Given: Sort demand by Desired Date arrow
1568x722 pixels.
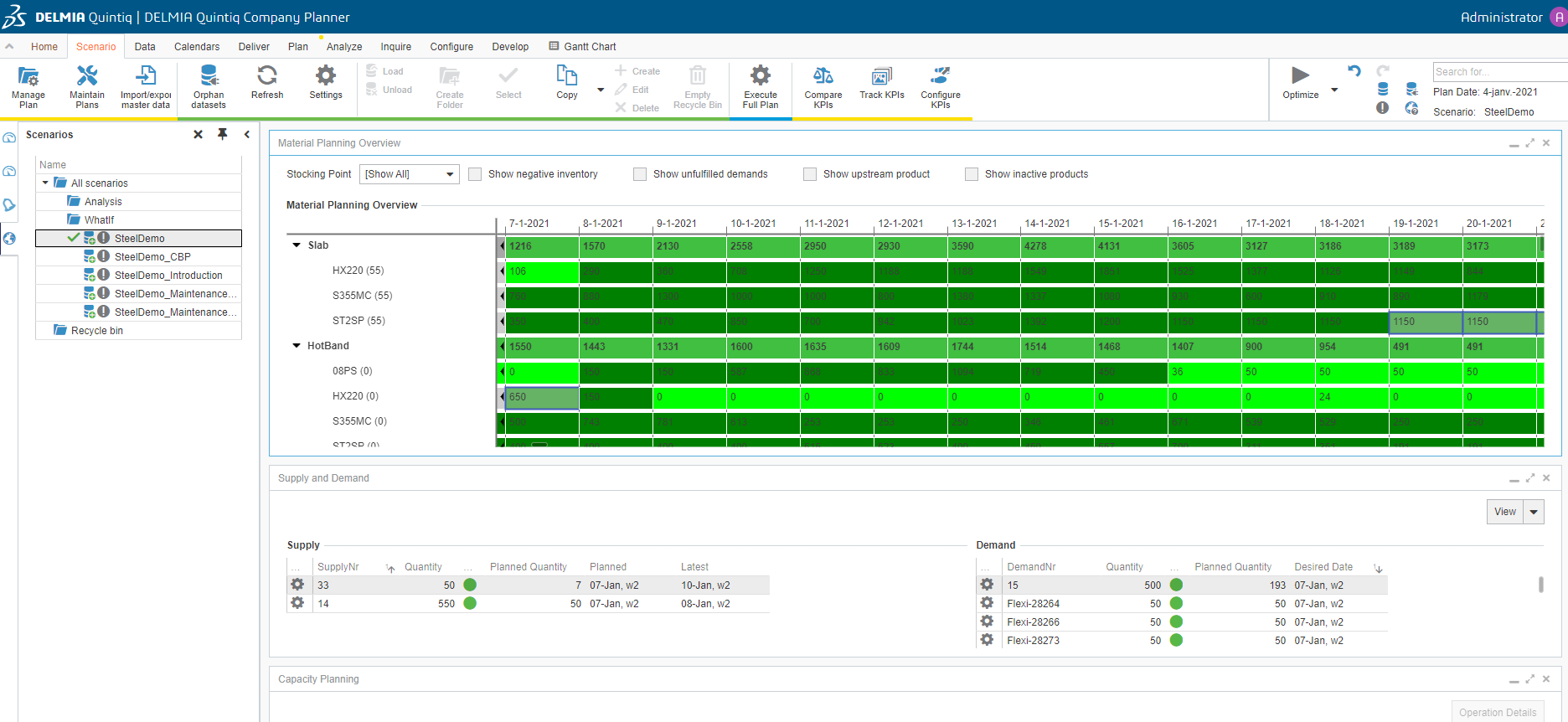Looking at the screenshot, I should (x=1379, y=569).
